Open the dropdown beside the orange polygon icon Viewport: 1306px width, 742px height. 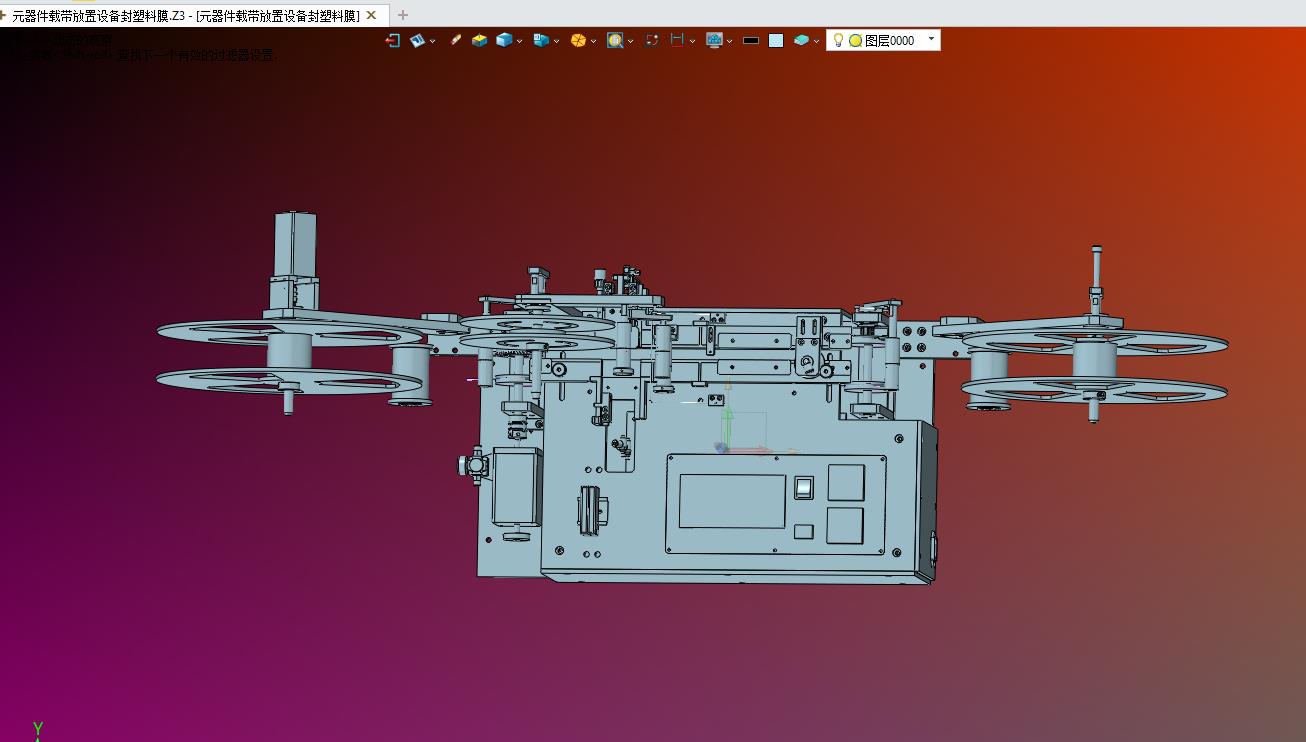[x=593, y=41]
